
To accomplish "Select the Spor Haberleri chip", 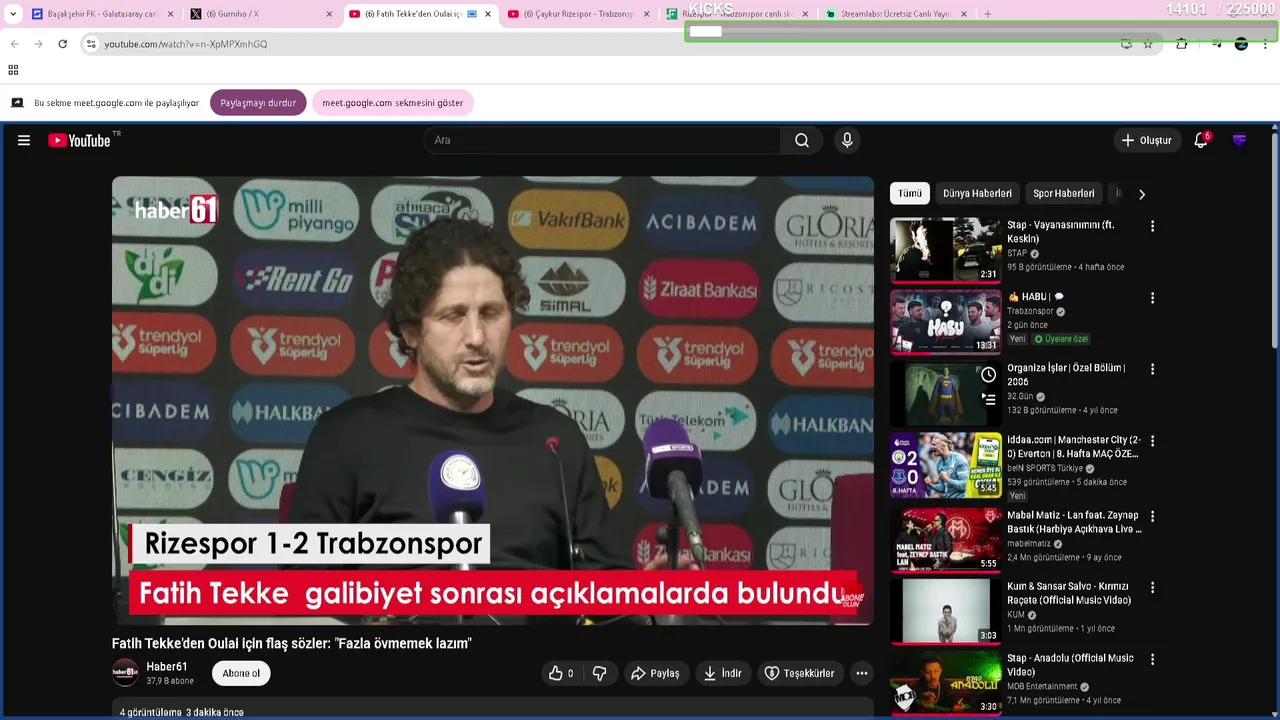I will [1064, 194].
